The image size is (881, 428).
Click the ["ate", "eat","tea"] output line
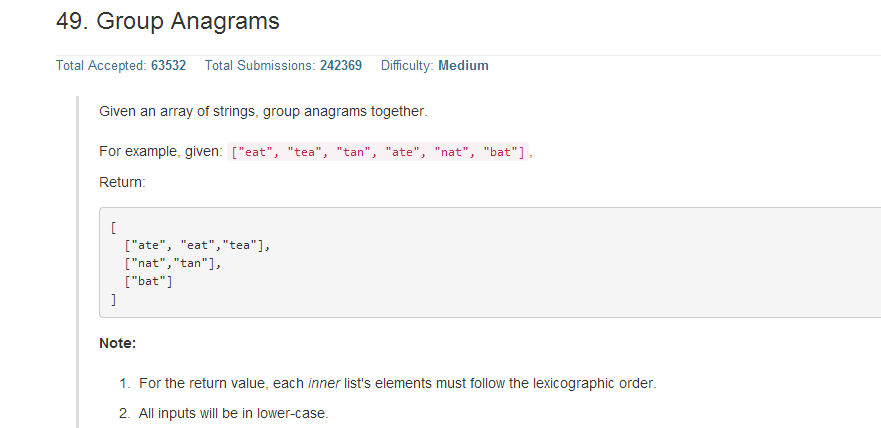[x=197, y=245]
